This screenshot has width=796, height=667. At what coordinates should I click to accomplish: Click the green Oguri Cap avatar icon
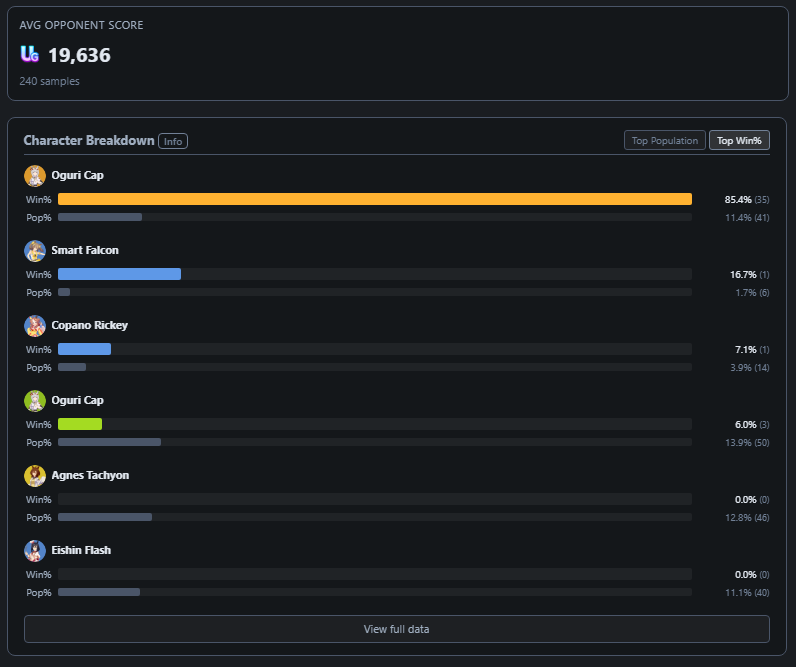(x=35, y=401)
